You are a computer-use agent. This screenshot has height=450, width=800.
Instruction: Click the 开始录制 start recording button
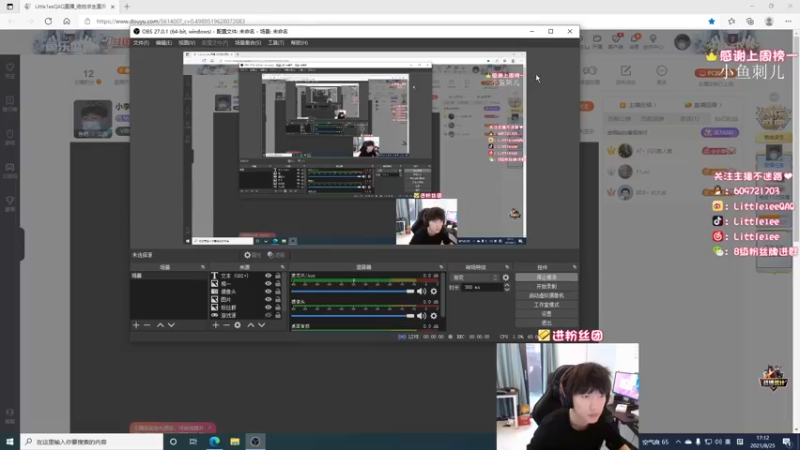tap(546, 286)
